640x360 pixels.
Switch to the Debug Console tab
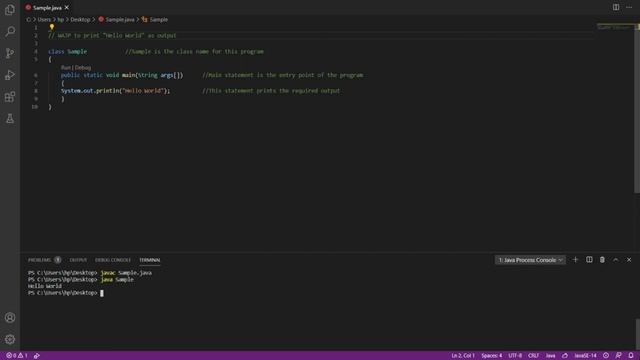[113, 260]
